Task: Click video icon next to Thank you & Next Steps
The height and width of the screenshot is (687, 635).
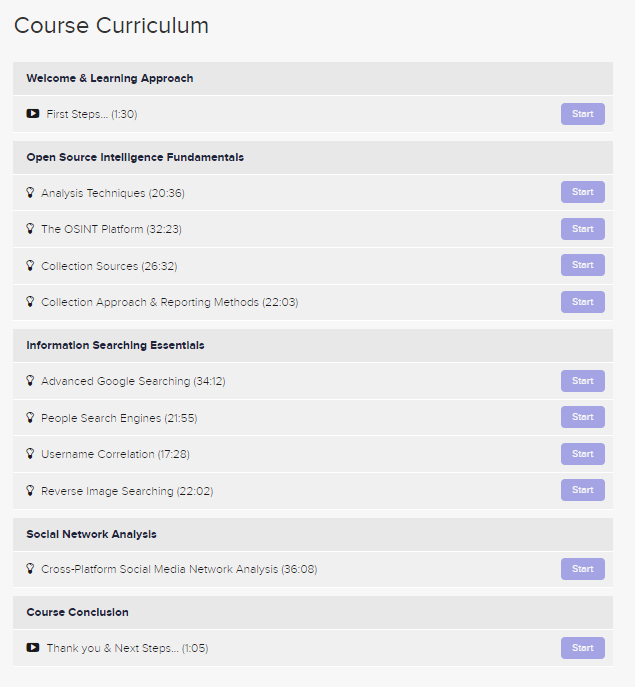Action: pos(33,648)
